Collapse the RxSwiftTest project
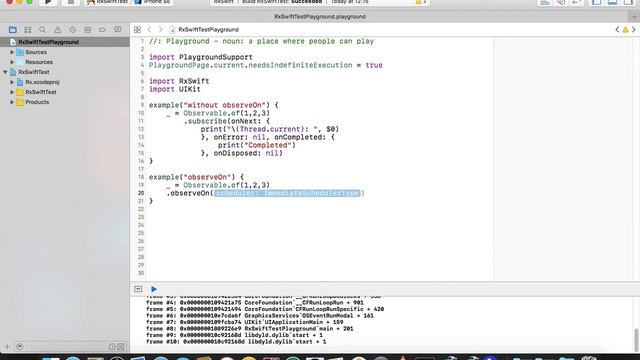 point(5,72)
